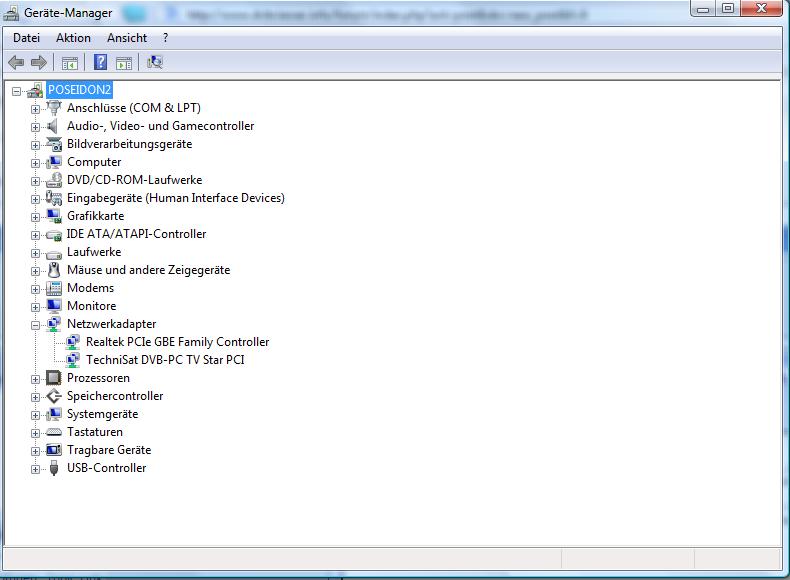The height and width of the screenshot is (580, 790).
Task: Open the Aktion menu
Action: [73, 38]
